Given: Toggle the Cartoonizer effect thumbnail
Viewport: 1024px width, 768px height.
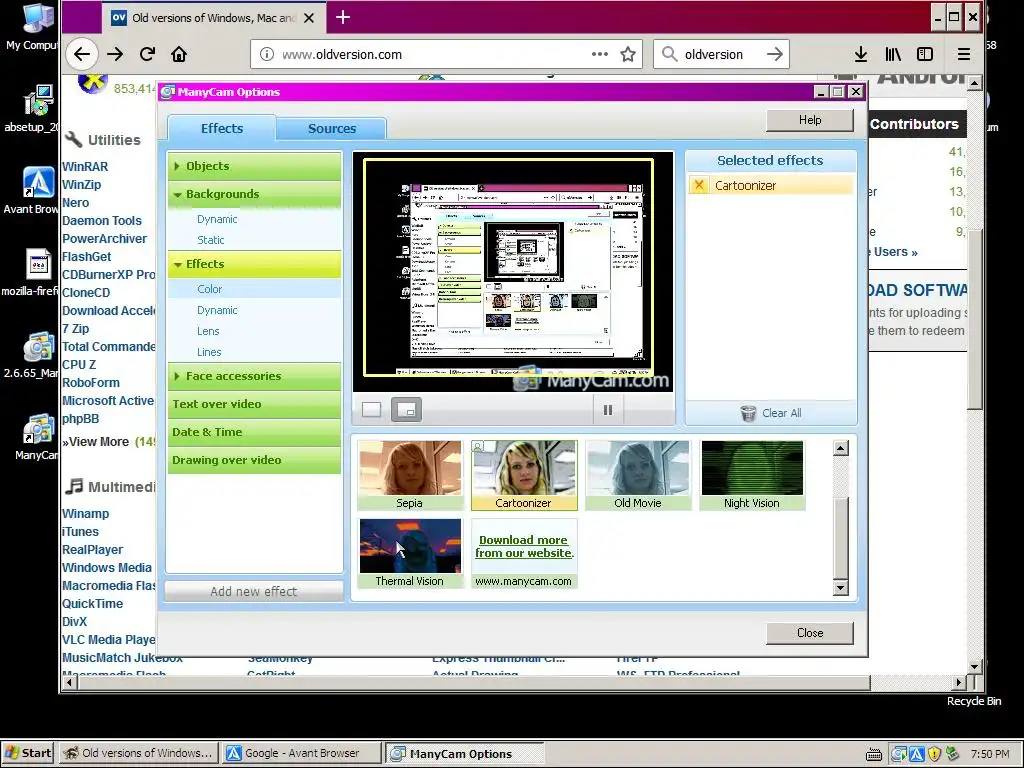Looking at the screenshot, I should (x=524, y=475).
